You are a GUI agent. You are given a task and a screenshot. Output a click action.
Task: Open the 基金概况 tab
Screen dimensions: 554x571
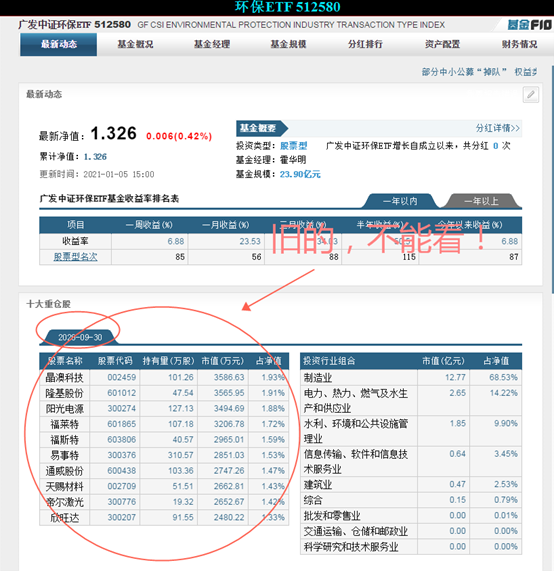[x=135, y=44]
